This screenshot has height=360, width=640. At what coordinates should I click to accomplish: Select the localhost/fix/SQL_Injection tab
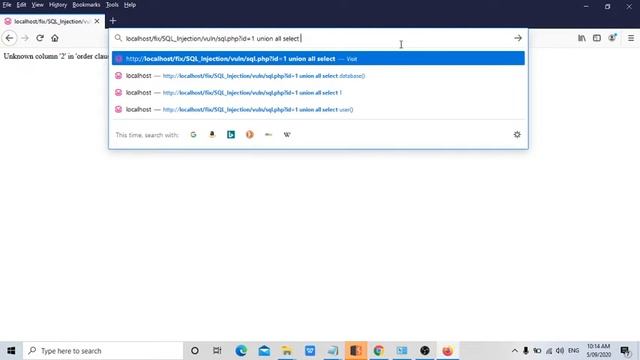52,21
